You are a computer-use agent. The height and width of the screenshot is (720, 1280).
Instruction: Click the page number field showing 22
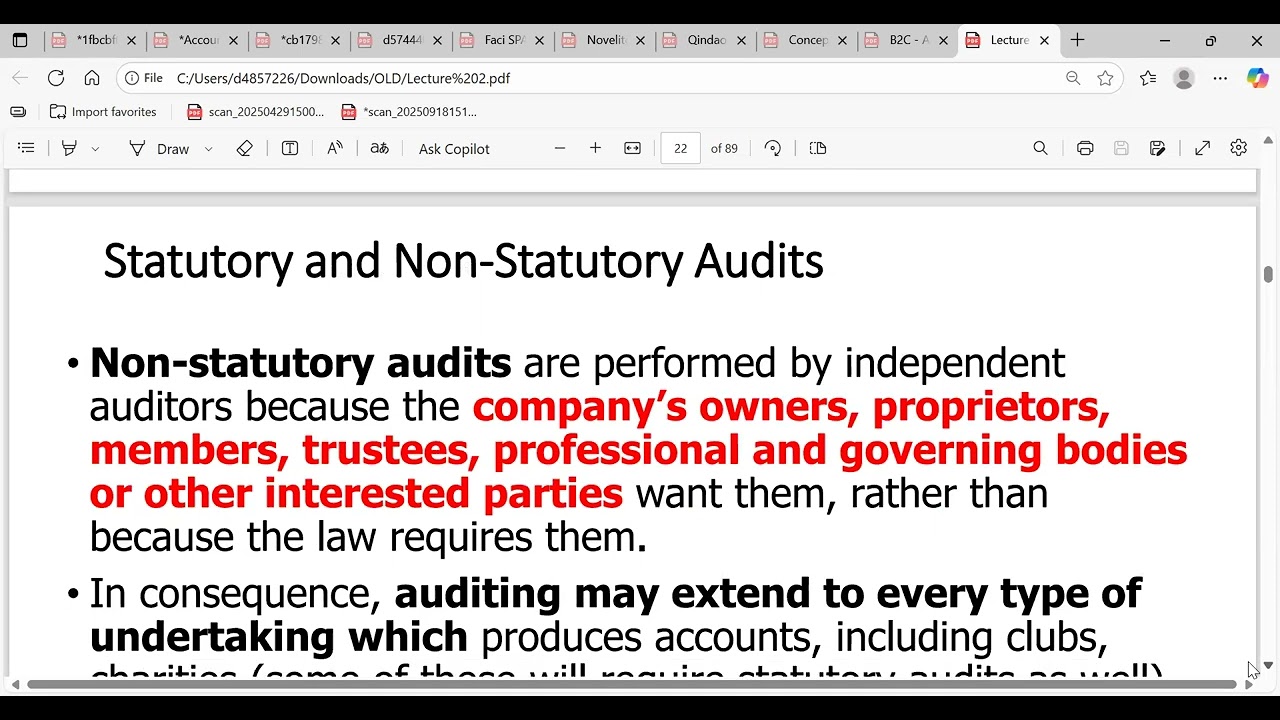coord(681,148)
